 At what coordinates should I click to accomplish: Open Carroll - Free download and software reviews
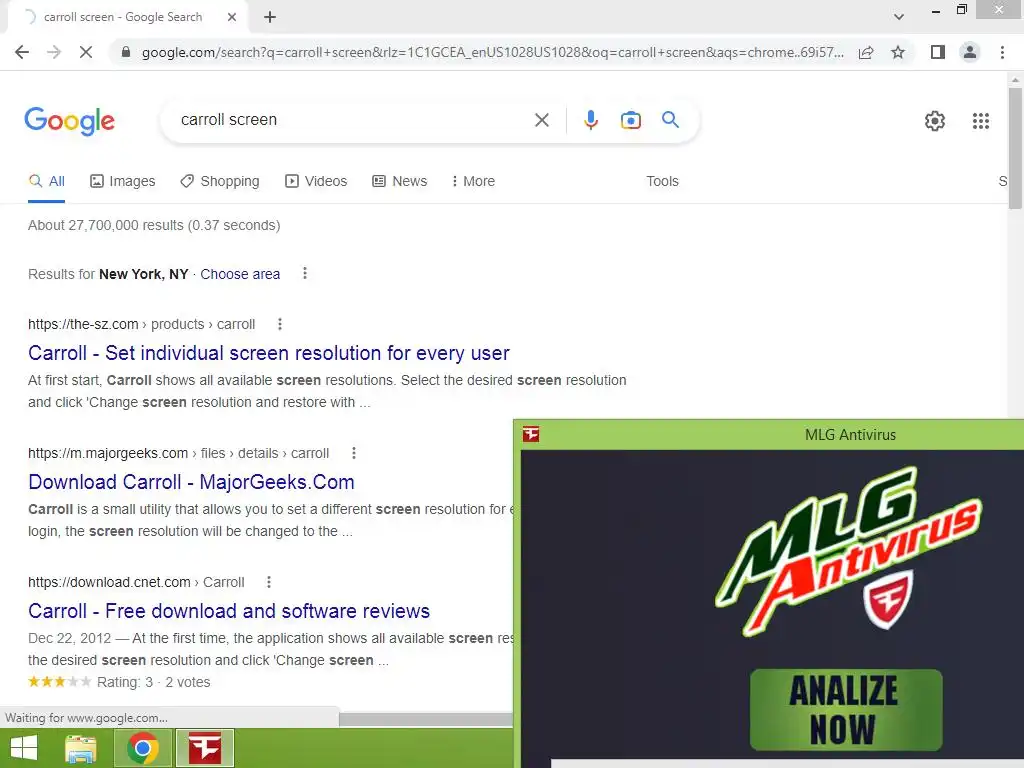(229, 611)
